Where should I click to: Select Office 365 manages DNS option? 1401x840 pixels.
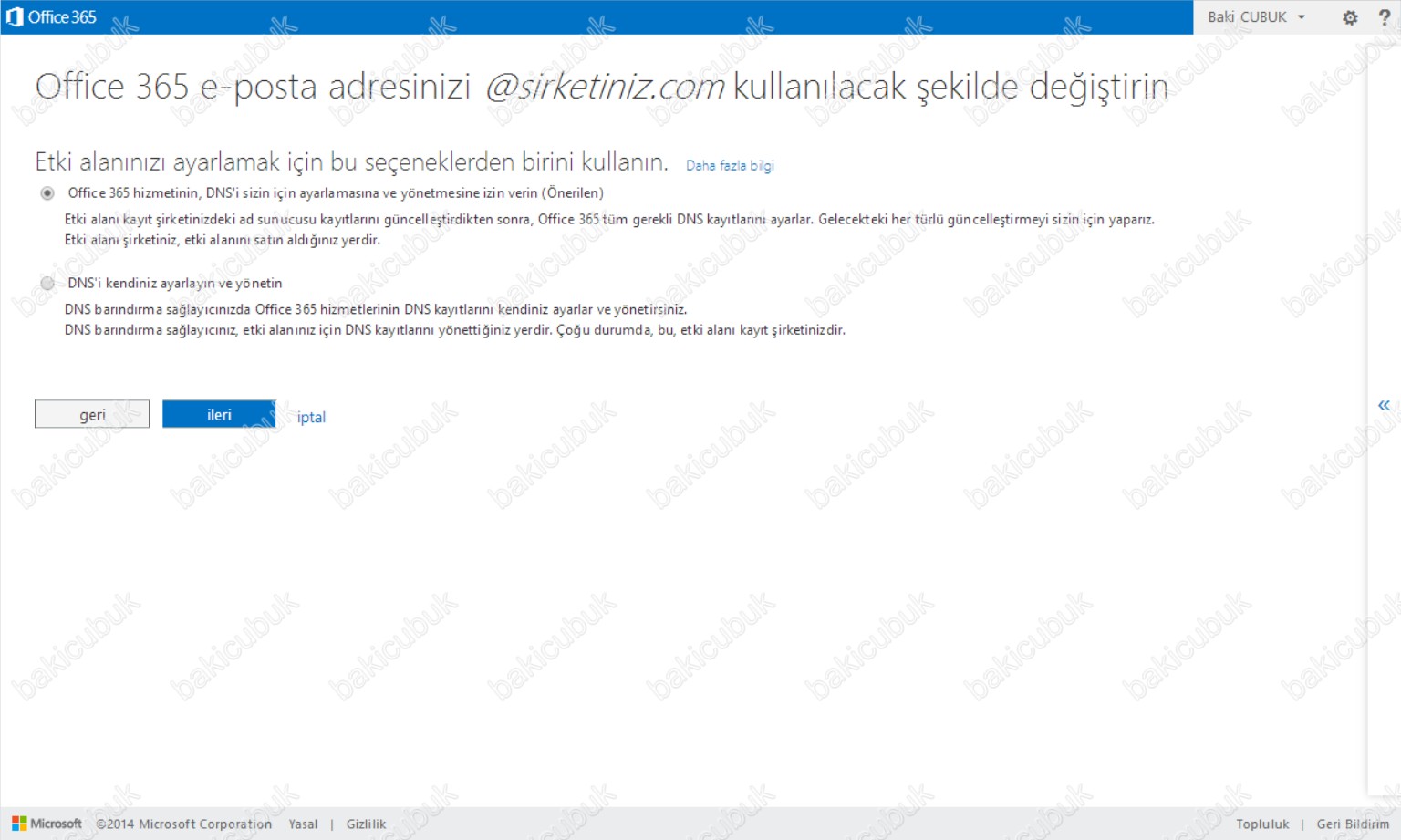pos(47,193)
